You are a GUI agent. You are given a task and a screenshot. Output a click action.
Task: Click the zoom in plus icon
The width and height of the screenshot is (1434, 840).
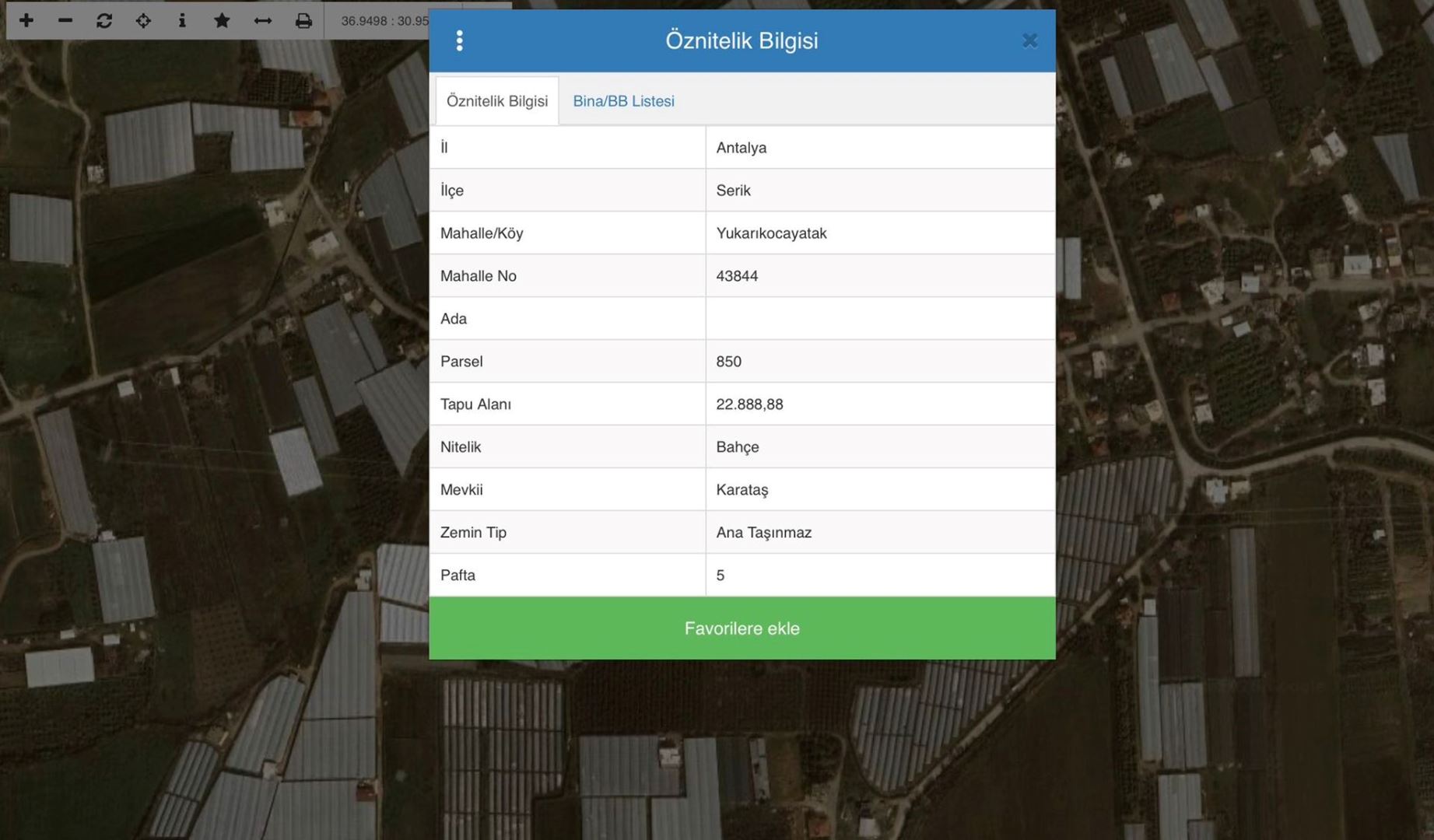[x=26, y=20]
